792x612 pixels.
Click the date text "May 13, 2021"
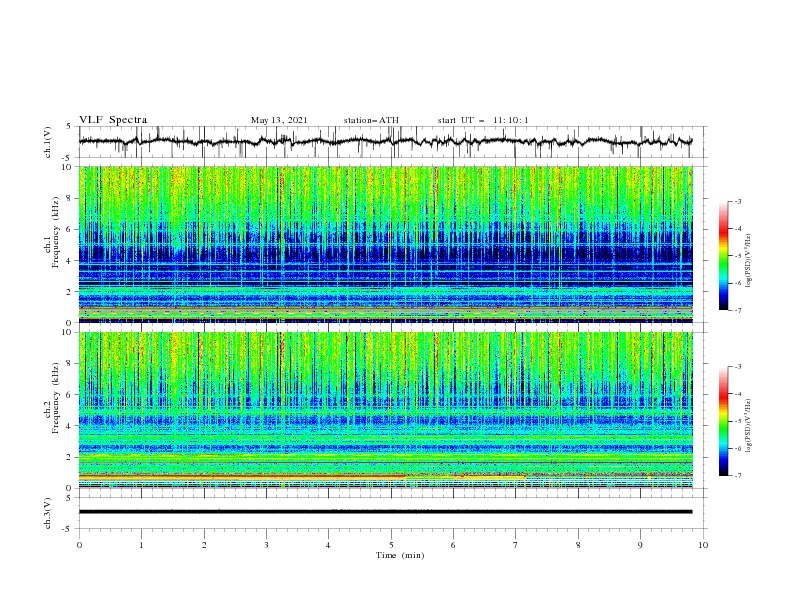click(279, 120)
